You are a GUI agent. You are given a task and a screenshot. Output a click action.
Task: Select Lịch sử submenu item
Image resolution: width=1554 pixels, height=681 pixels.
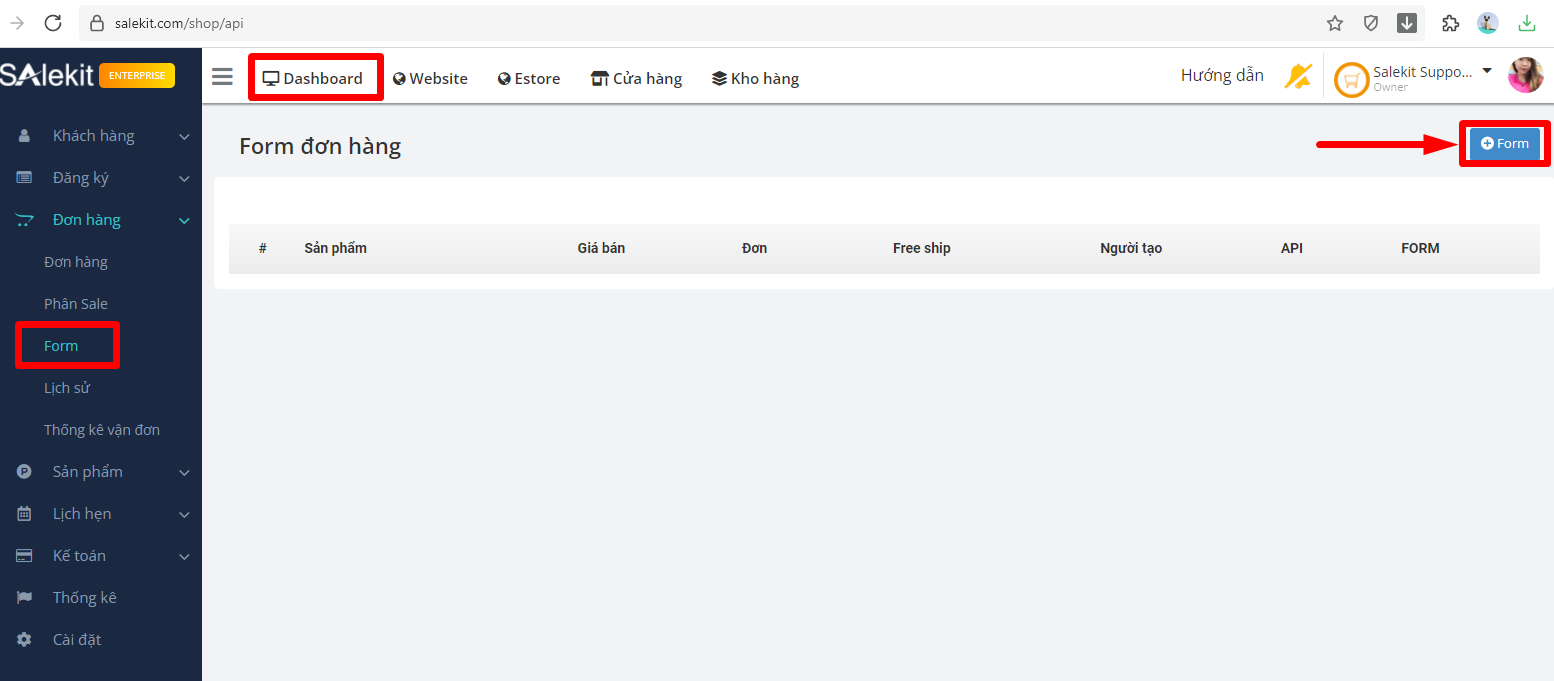tap(67, 388)
